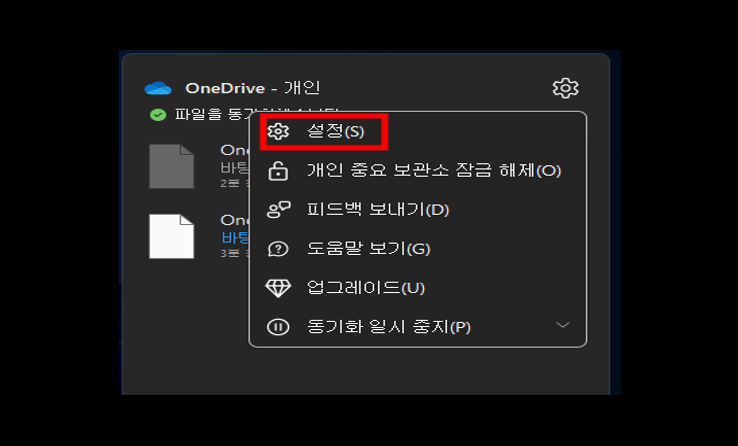Image resolution: width=738 pixels, height=446 pixels.
Task: Open the gray file thumbnail in list
Action: point(171,166)
